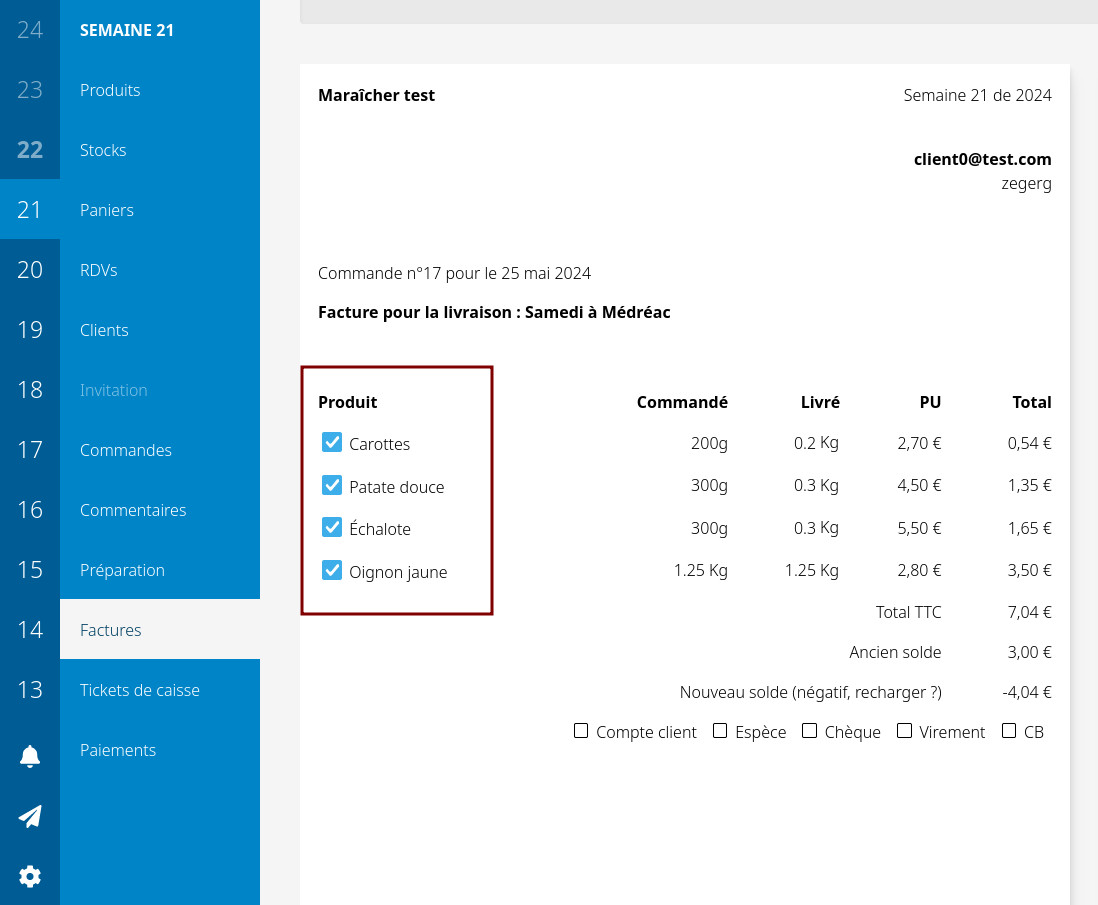Open the Paniers page
Image resolution: width=1098 pixels, height=905 pixels.
(107, 210)
